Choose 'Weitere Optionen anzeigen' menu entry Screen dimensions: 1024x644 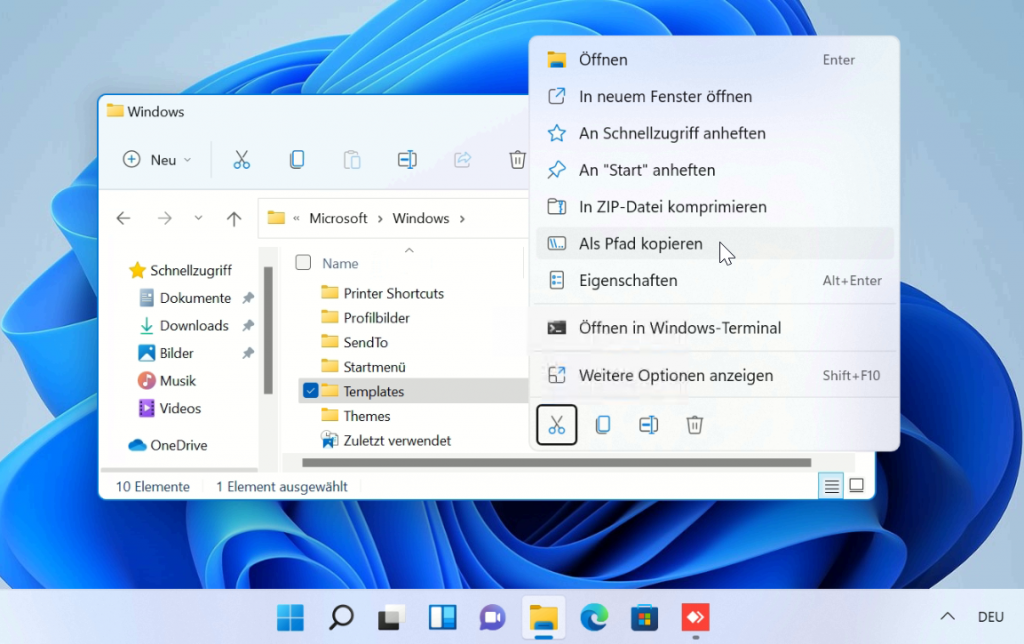[675, 376]
